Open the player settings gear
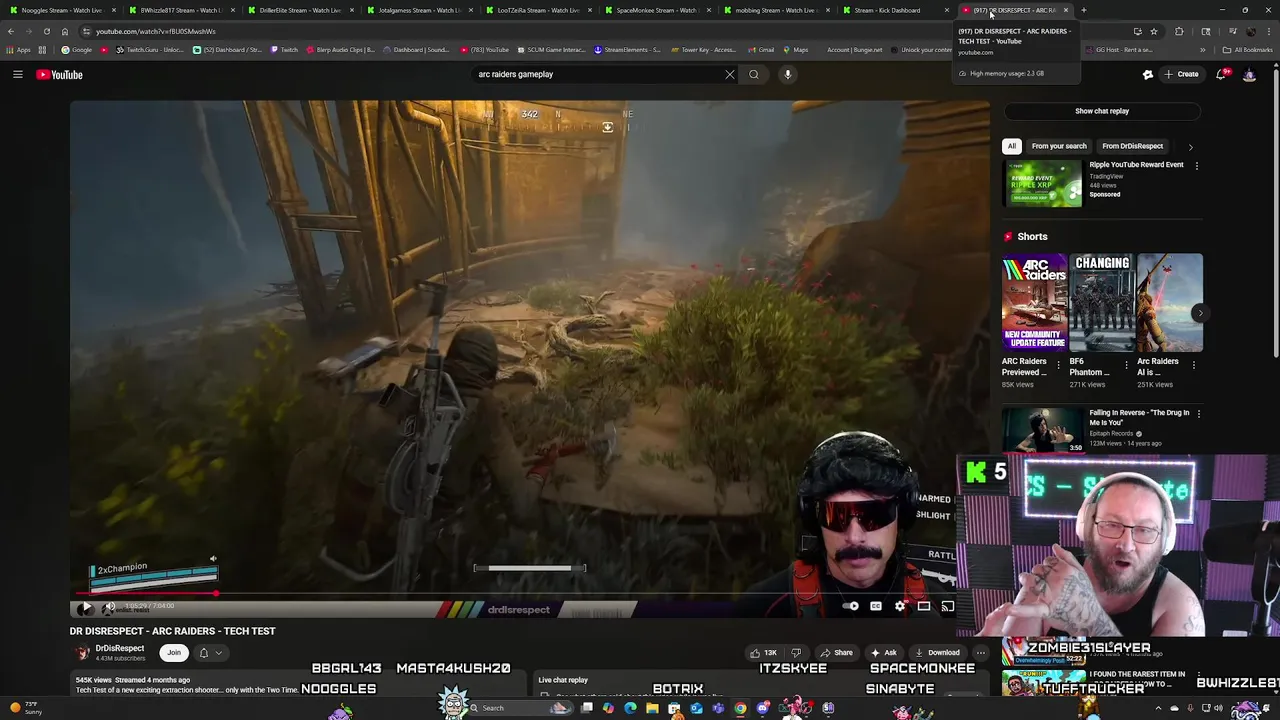 click(x=900, y=606)
